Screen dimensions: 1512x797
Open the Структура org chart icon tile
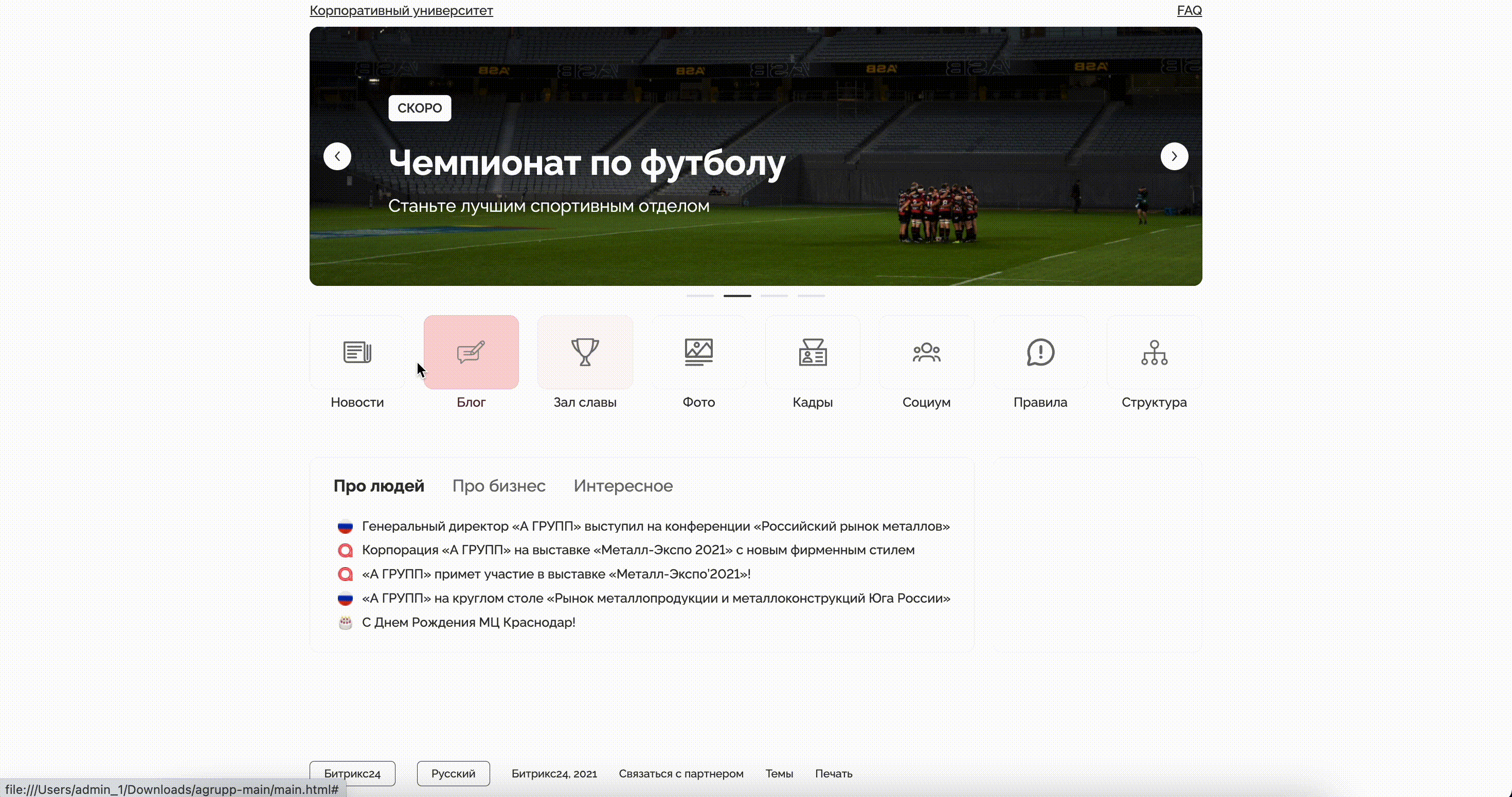click(1154, 352)
